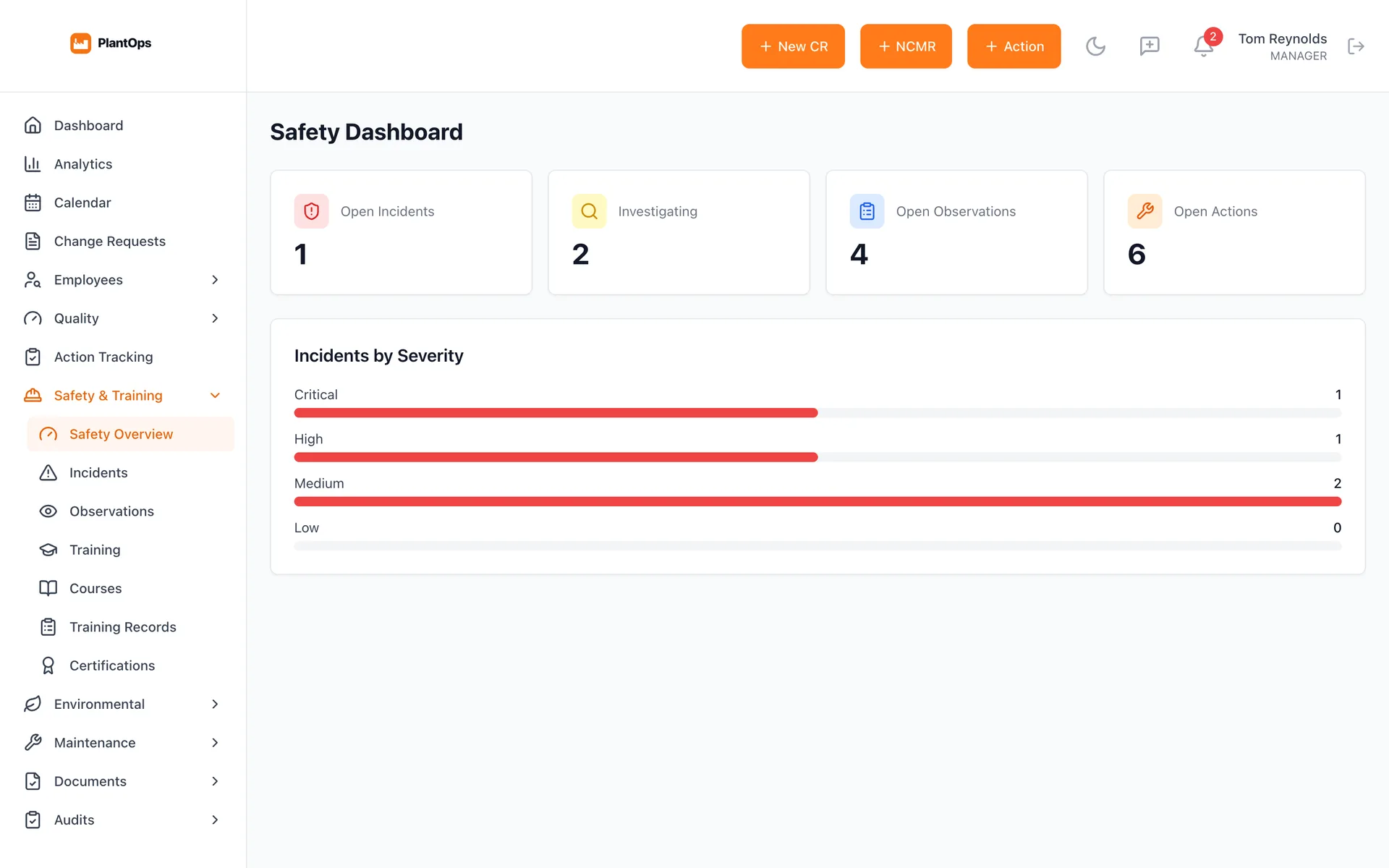Create a New CR

point(793,46)
